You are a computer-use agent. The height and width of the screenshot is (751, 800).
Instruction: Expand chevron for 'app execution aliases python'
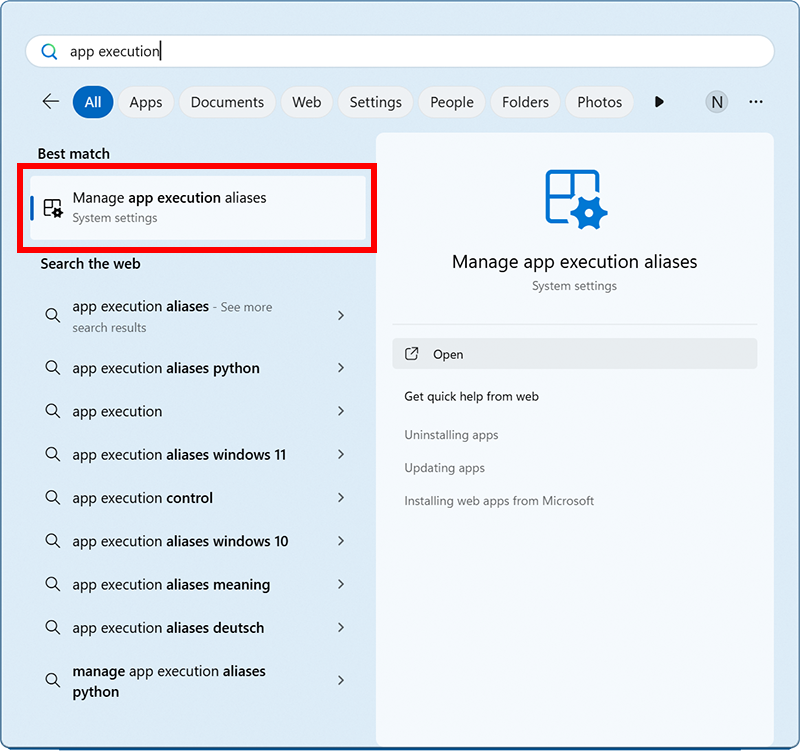pyautogui.click(x=341, y=368)
